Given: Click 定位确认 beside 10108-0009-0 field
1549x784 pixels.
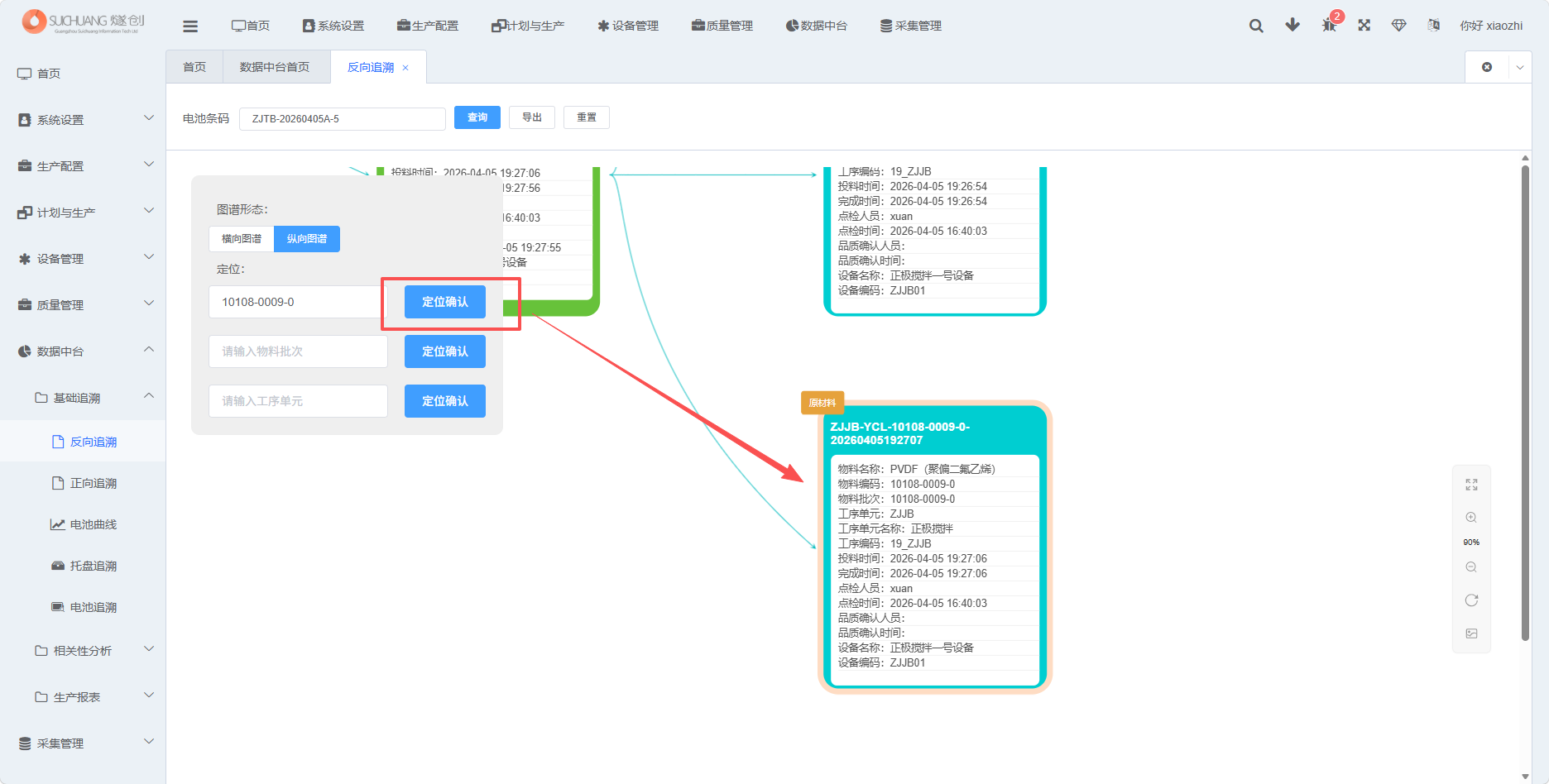Looking at the screenshot, I should (x=445, y=302).
